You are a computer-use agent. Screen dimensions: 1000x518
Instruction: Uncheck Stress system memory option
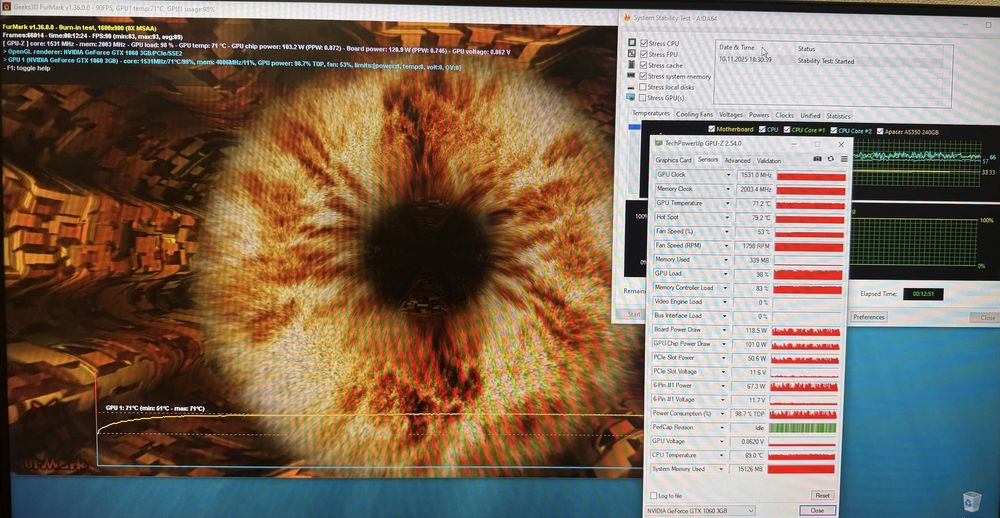coord(643,76)
